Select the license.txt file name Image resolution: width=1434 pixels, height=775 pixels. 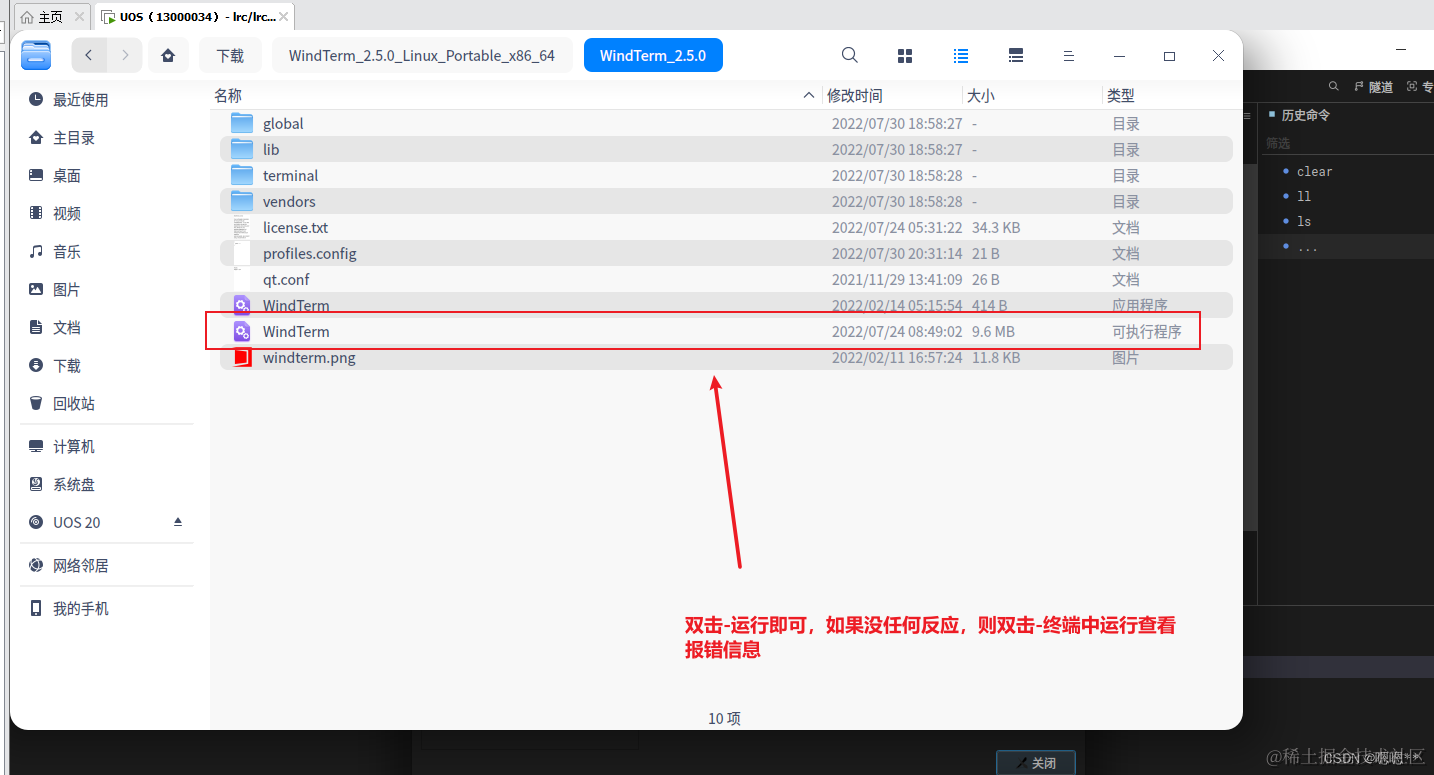click(x=295, y=227)
